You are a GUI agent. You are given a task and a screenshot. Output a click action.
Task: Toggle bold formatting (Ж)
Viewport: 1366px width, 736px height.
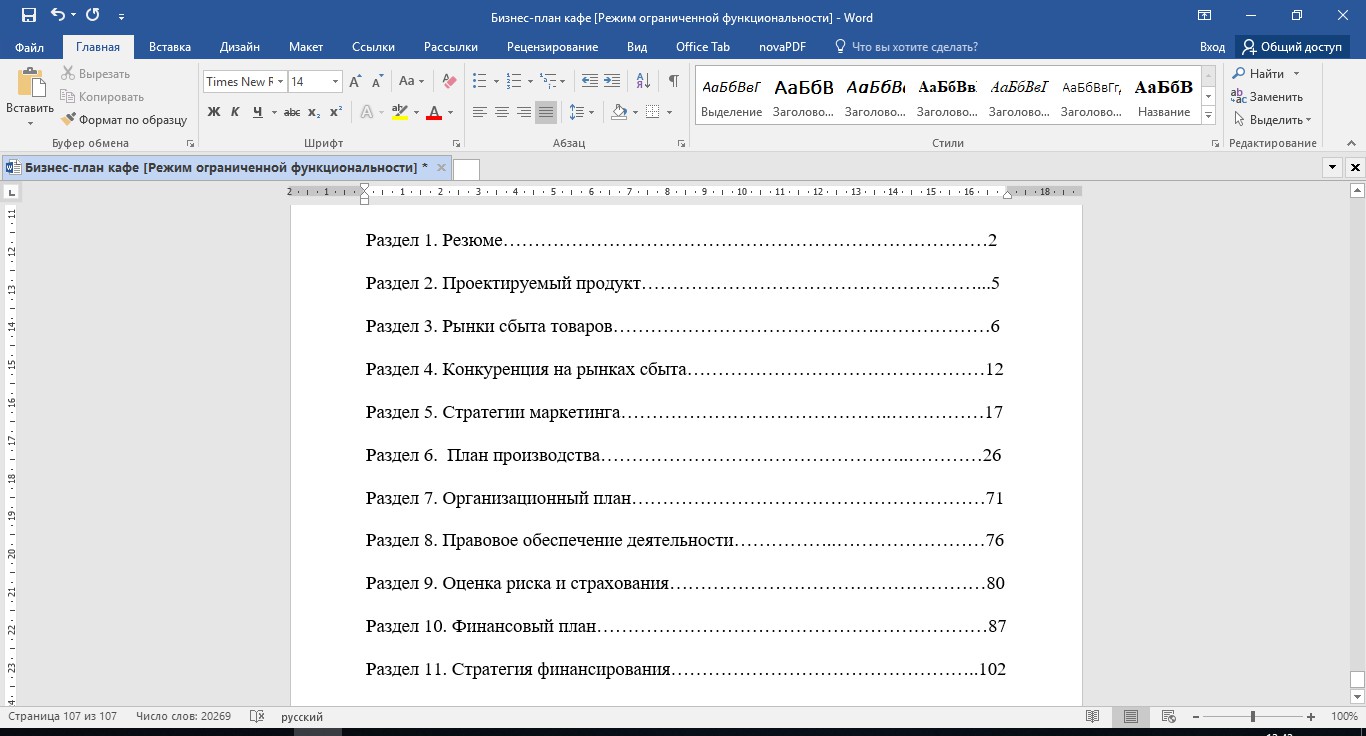pos(214,112)
